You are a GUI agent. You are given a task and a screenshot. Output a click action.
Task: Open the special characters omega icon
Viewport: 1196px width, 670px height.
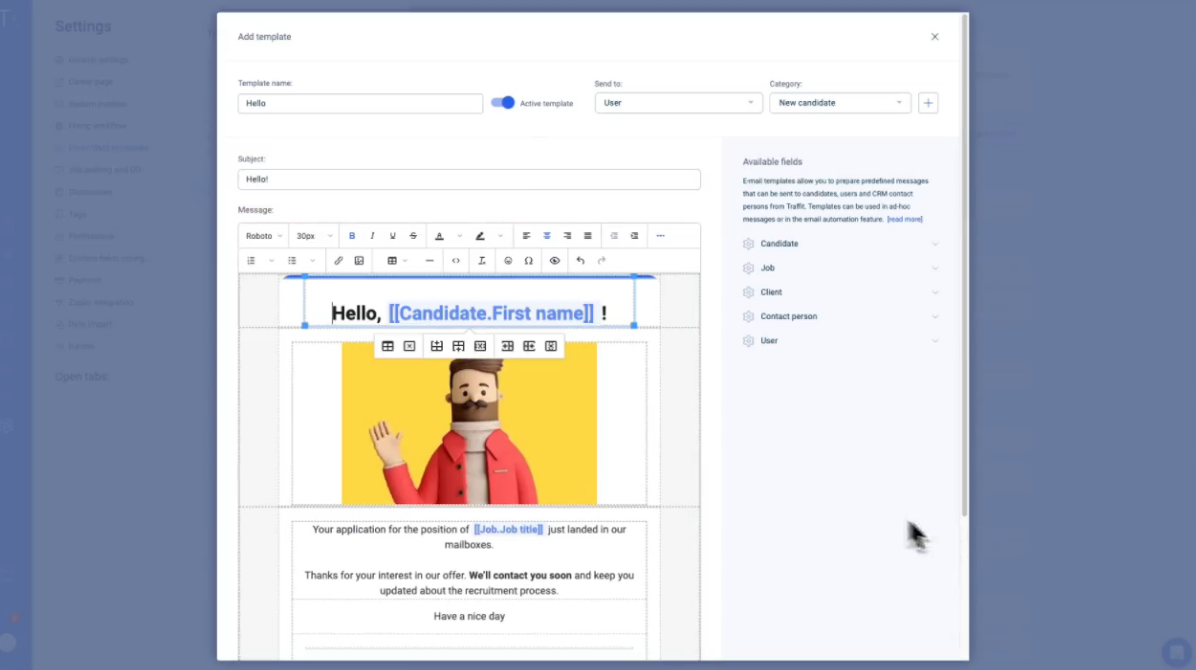coord(529,261)
